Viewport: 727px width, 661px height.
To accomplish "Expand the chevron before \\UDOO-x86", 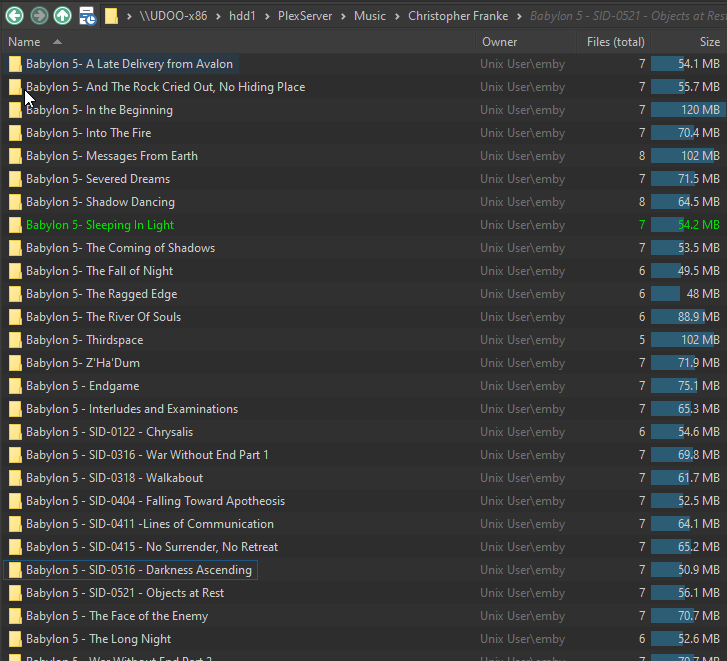I will (x=129, y=17).
